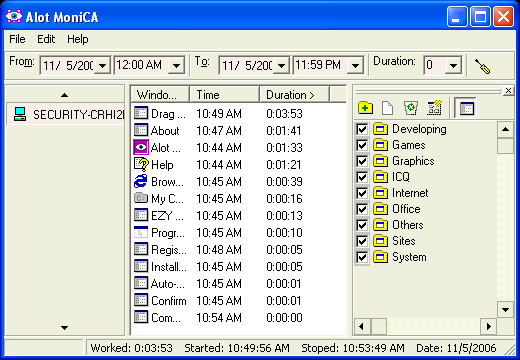Click the new blank document icon

click(387, 108)
